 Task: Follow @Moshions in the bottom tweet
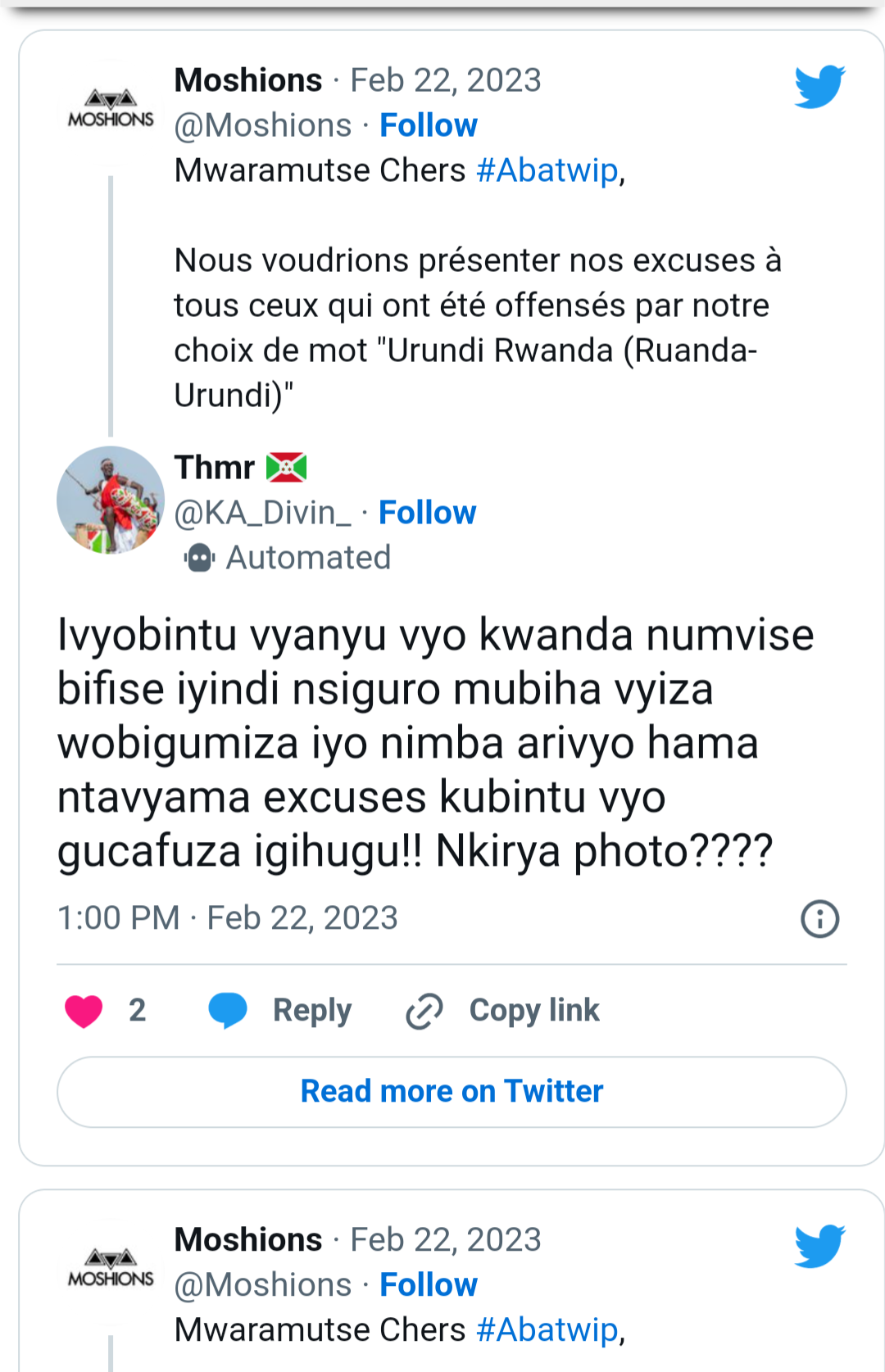click(x=429, y=1284)
